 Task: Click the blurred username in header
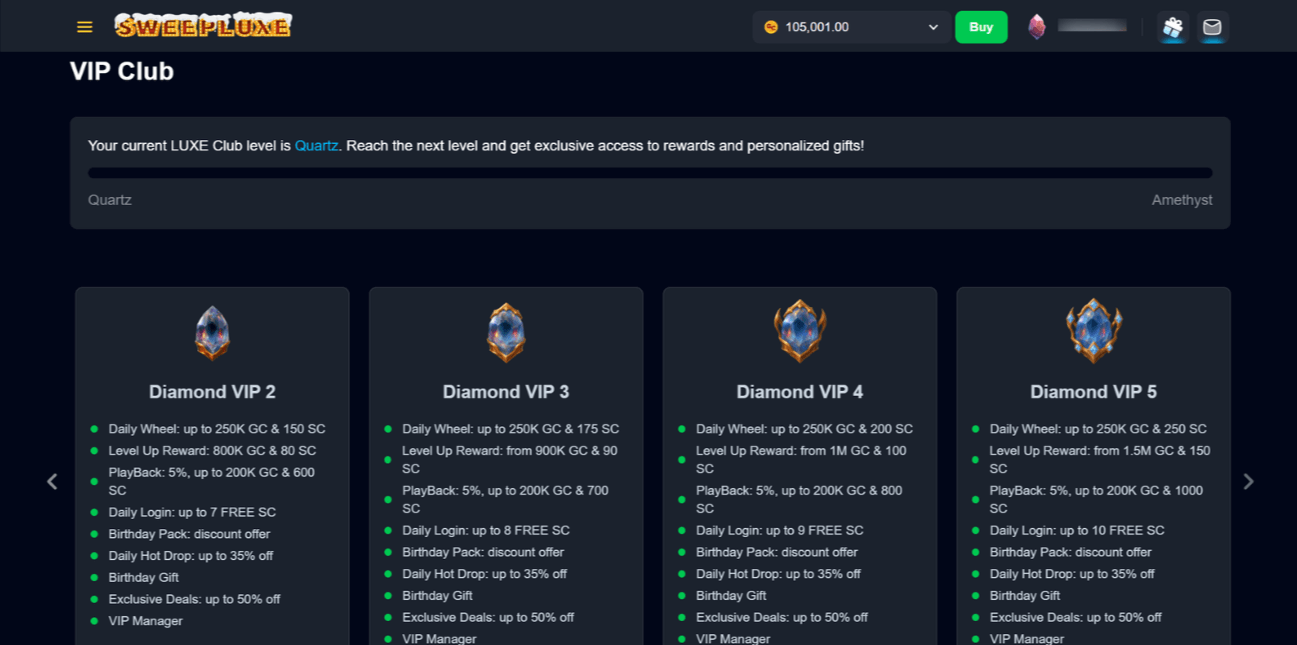[x=1092, y=26]
